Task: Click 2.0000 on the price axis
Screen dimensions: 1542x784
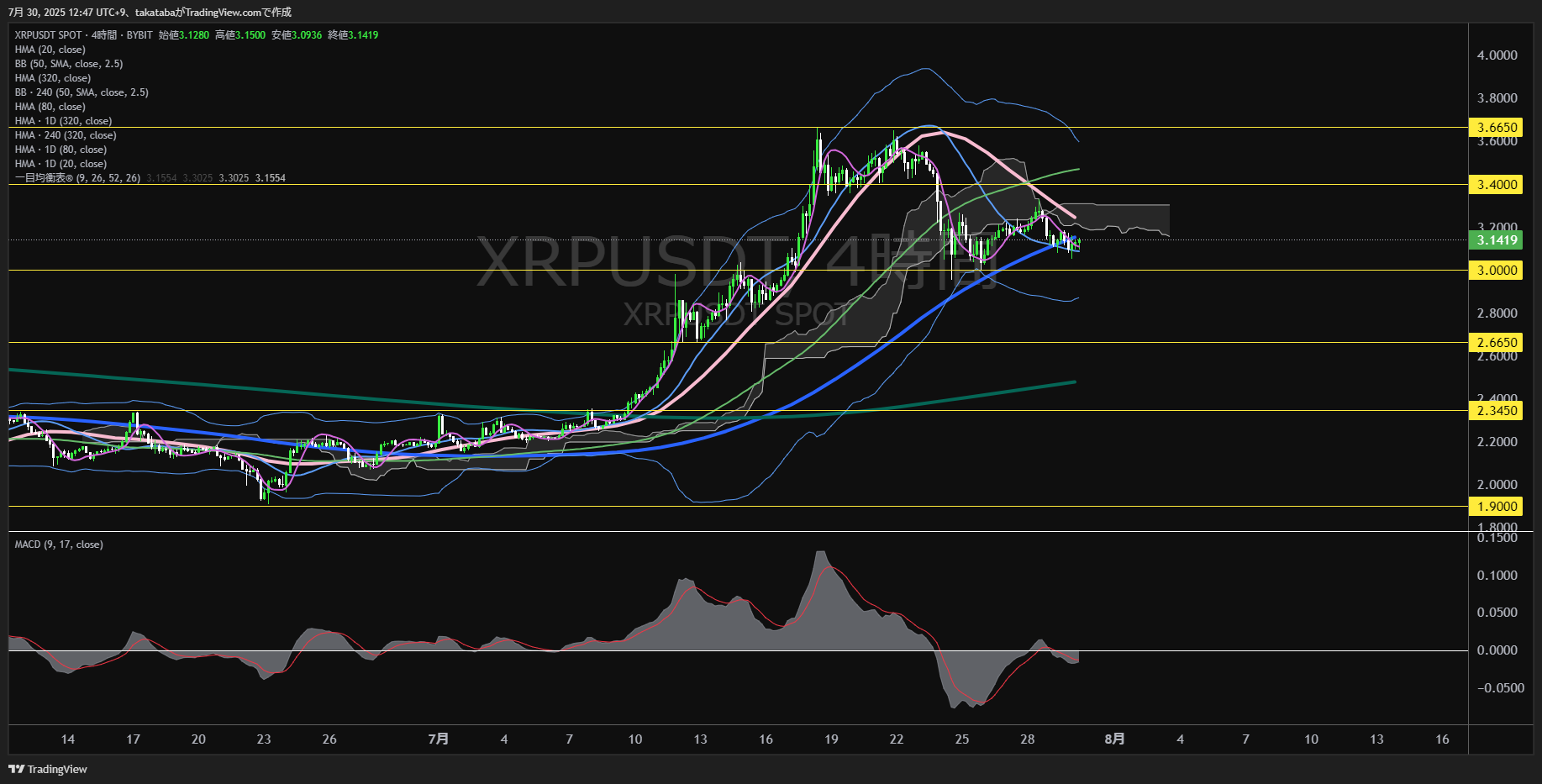Action: tap(1497, 485)
